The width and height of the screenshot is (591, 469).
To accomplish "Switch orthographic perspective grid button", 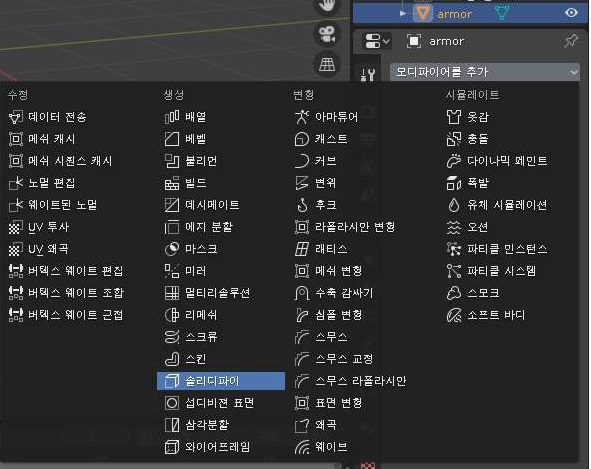I will tap(327, 64).
